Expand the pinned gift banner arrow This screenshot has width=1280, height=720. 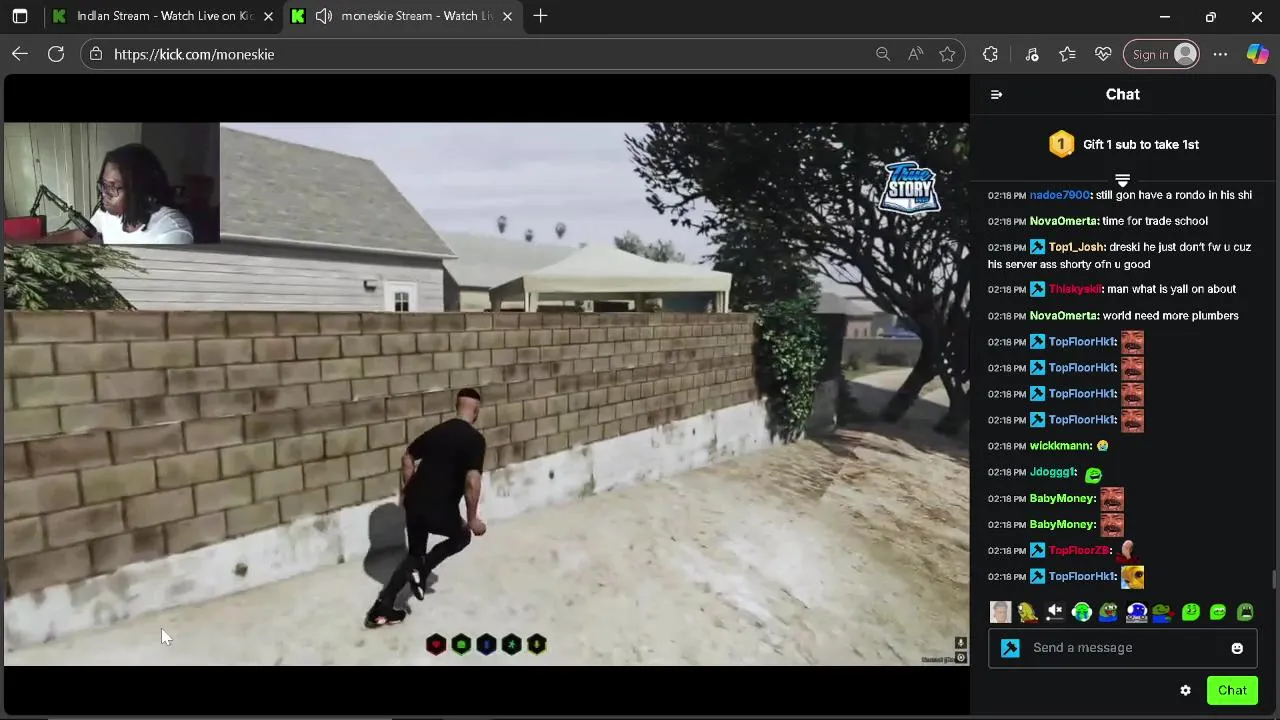[x=1122, y=181]
